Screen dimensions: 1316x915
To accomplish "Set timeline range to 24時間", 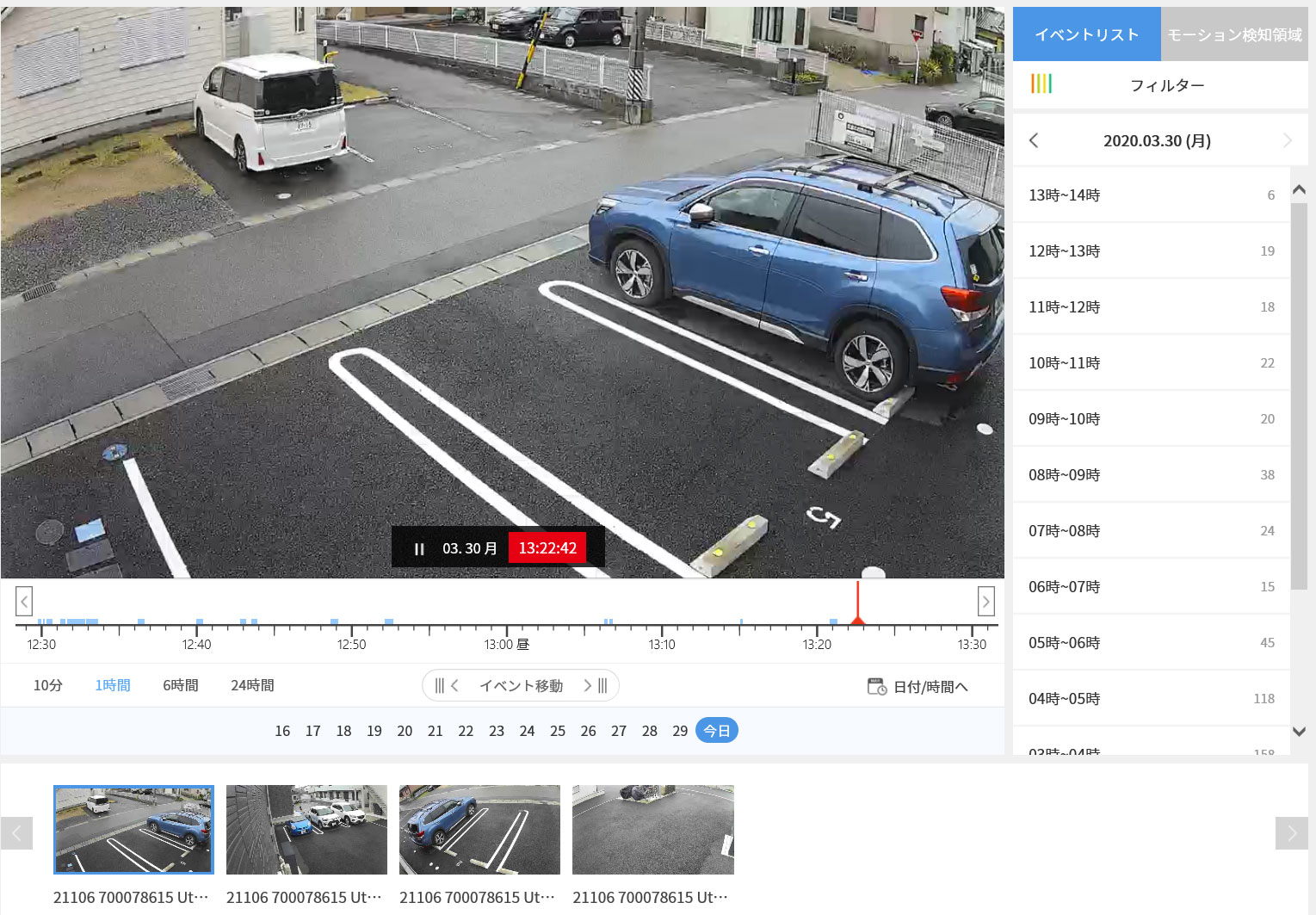I will point(252,685).
